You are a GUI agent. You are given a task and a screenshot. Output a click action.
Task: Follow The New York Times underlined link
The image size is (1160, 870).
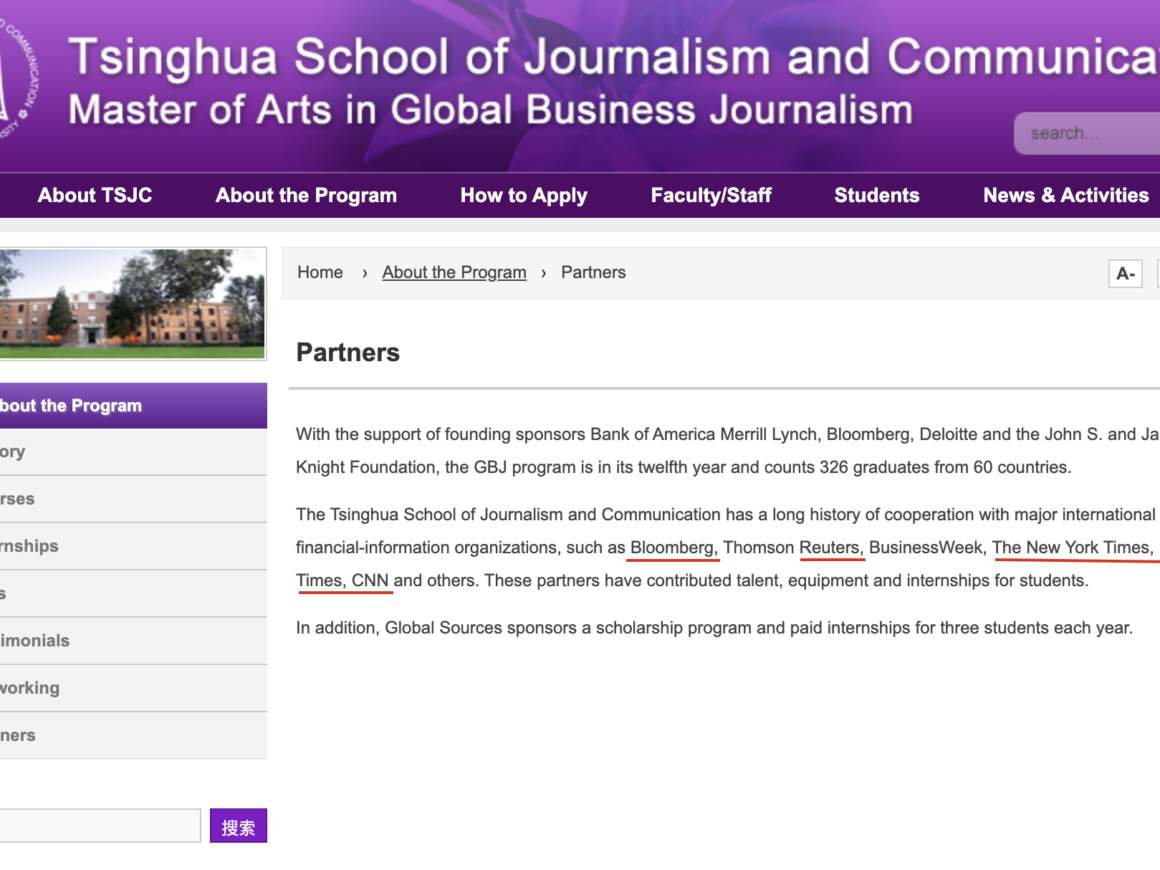[1071, 547]
